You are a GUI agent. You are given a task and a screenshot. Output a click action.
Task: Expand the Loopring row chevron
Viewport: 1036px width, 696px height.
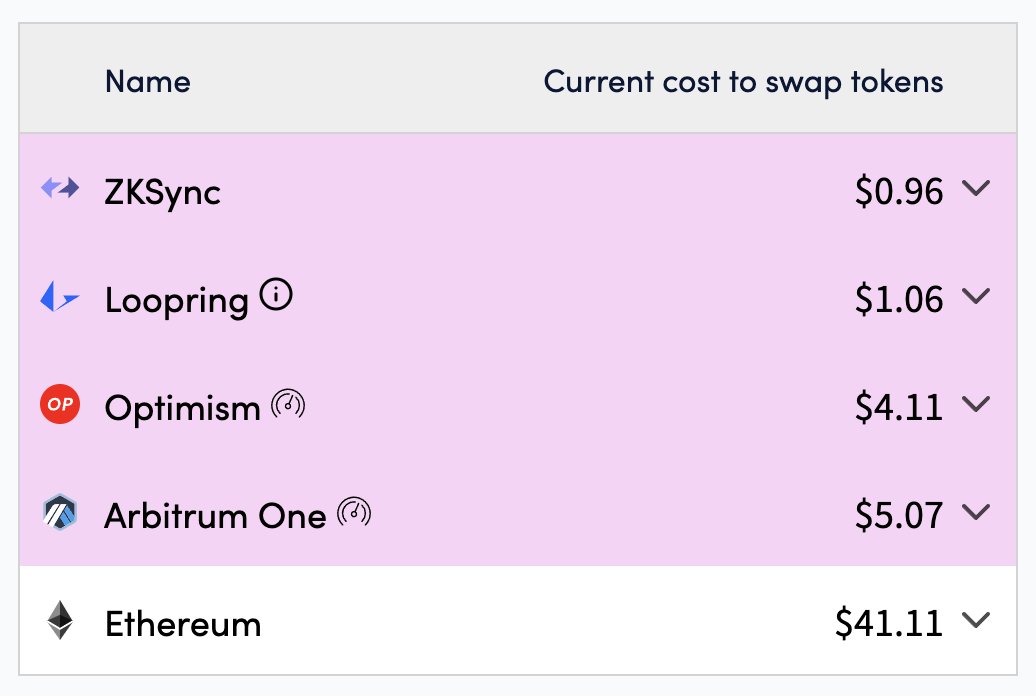[976, 296]
